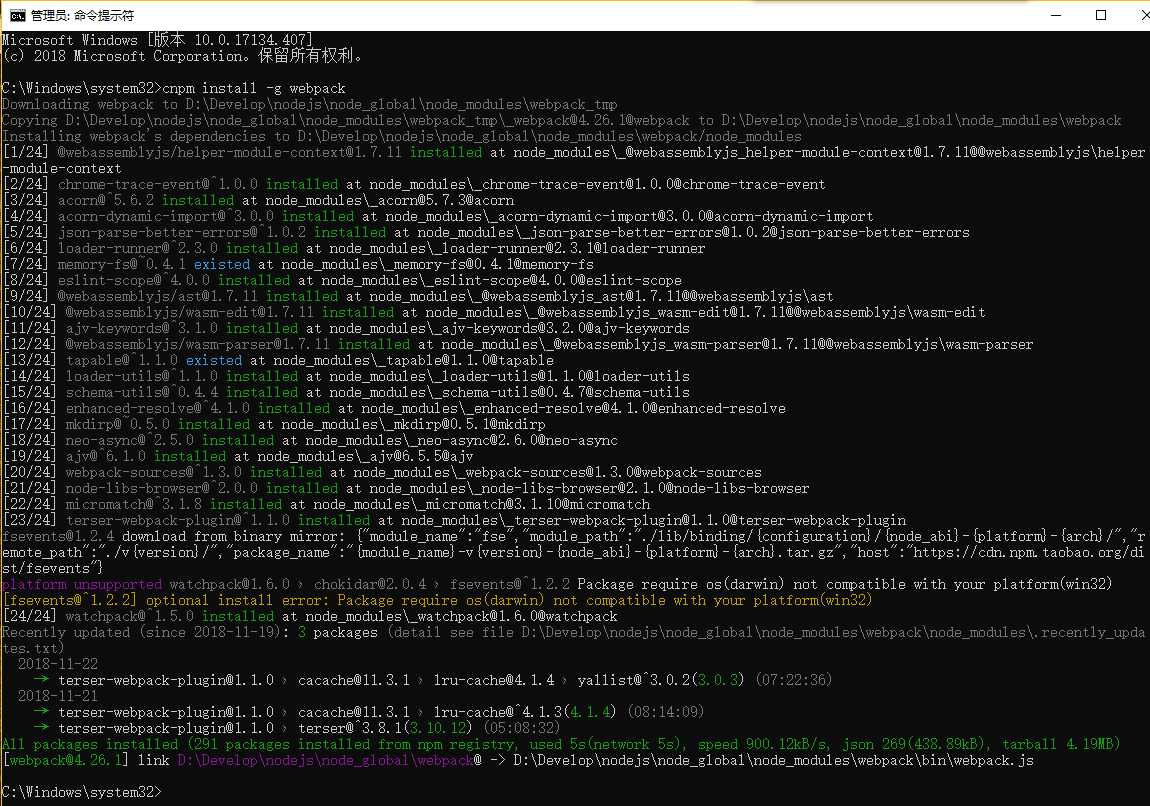The width and height of the screenshot is (1150, 806).
Task: Minimize the command prompt window
Action: point(1056,15)
